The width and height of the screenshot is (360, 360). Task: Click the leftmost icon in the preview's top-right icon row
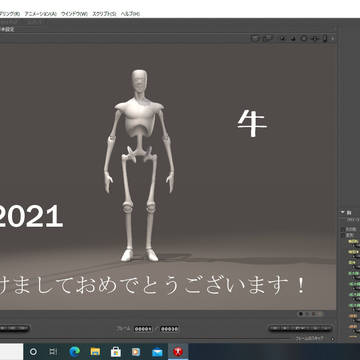click(x=256, y=38)
